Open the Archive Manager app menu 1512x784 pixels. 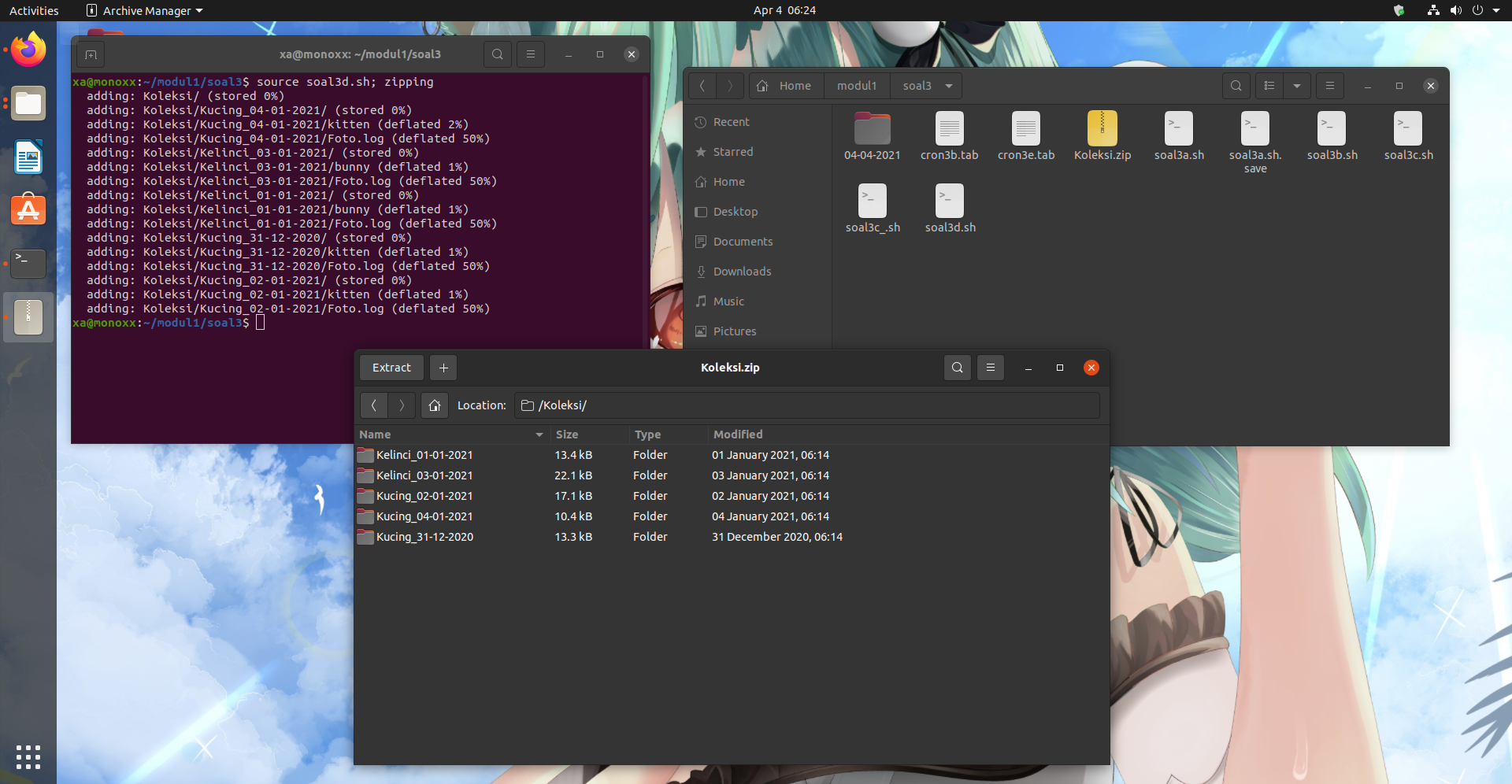[144, 10]
